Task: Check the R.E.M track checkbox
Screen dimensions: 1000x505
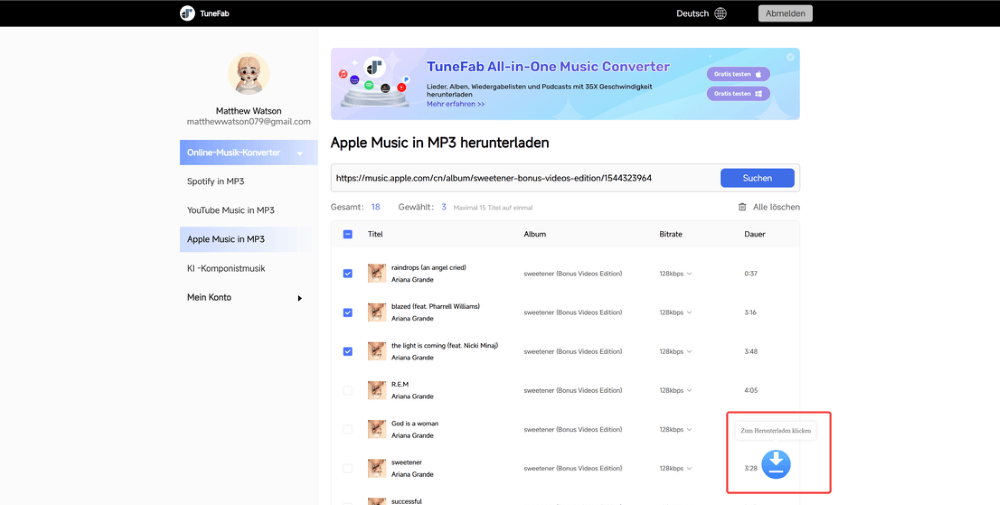Action: (348, 390)
